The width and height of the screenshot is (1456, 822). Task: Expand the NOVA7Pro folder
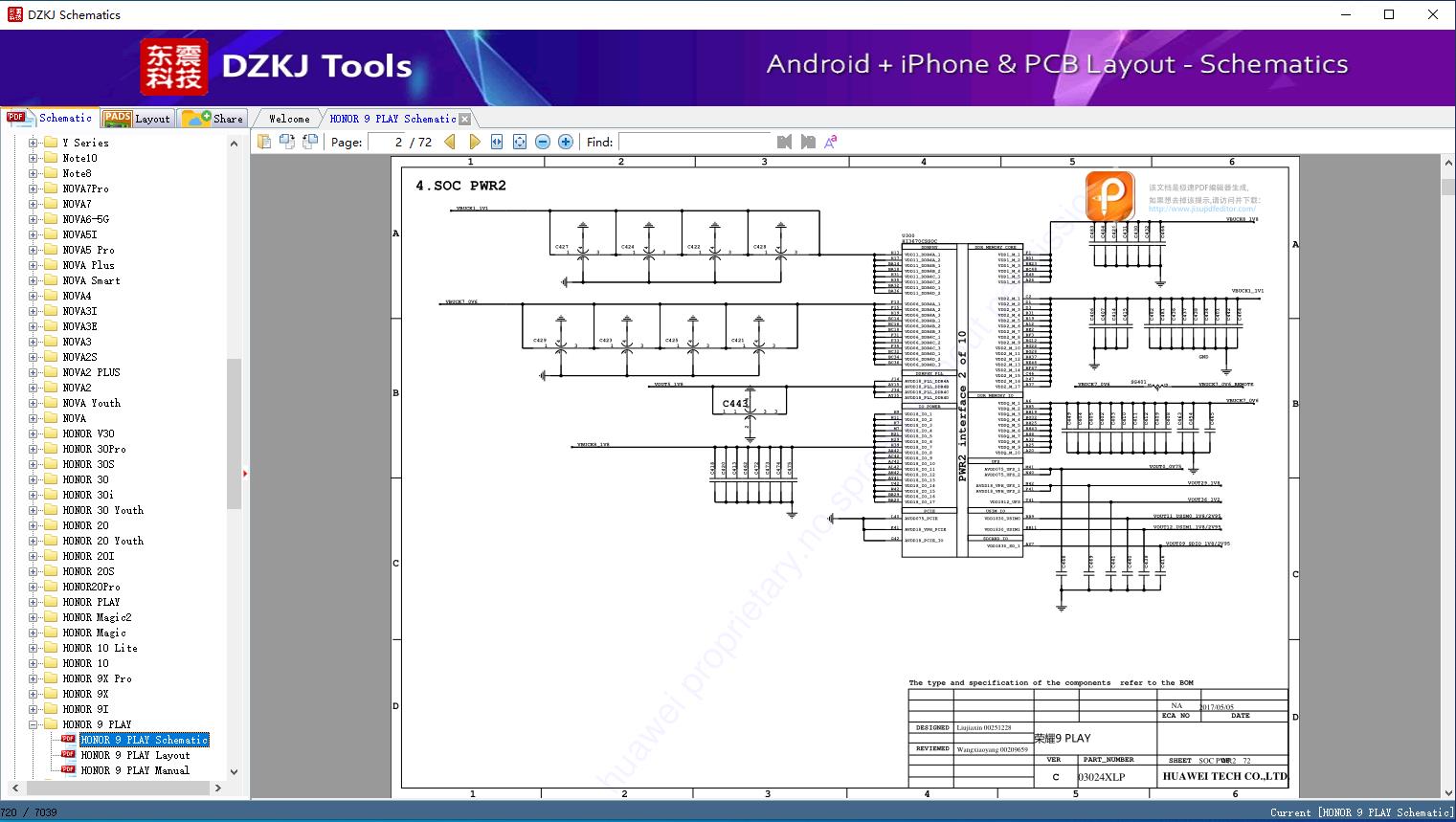click(34, 189)
